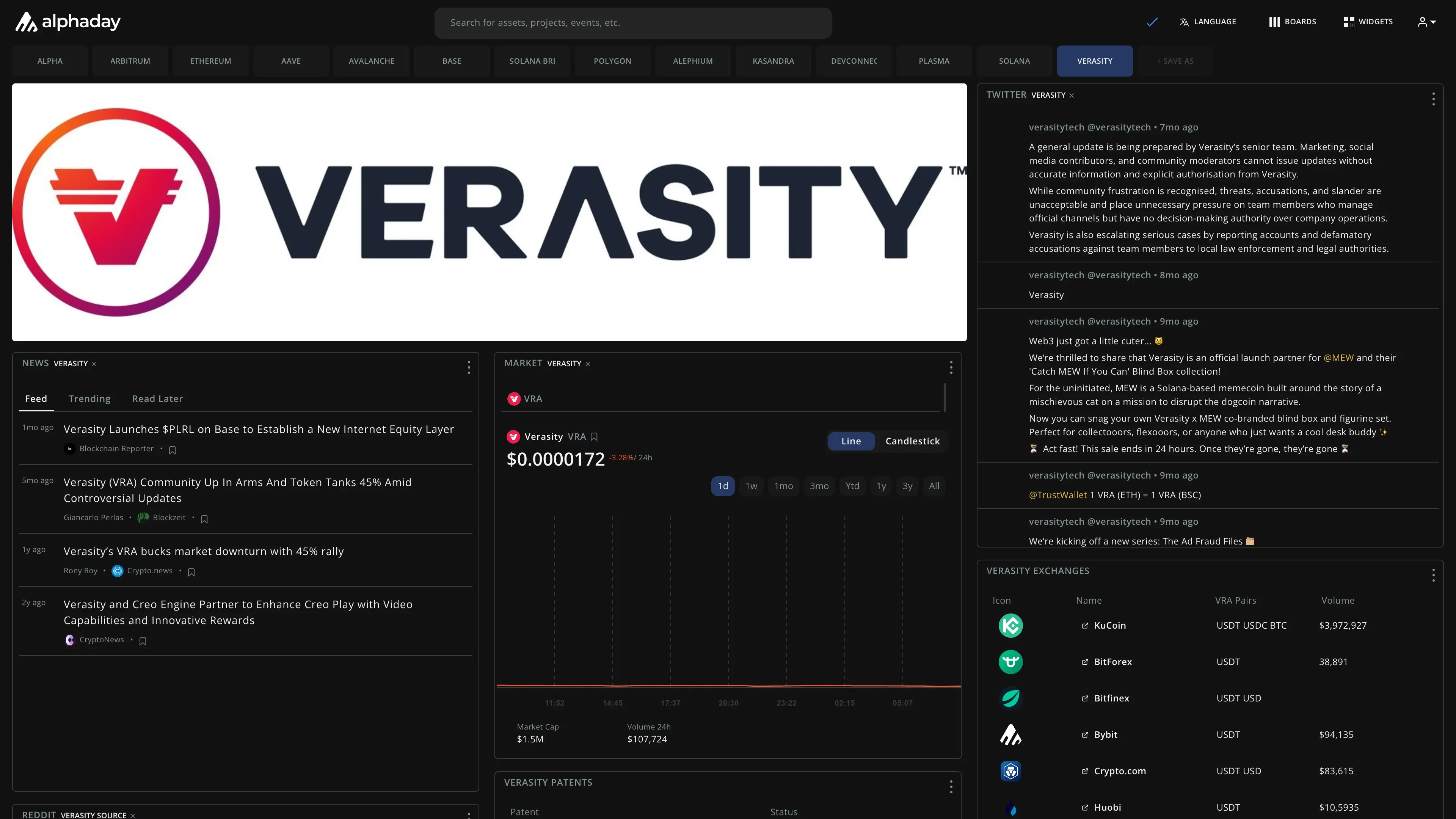Open the VRA bucks market downturn article
This screenshot has width=1456, height=819.
click(x=204, y=551)
